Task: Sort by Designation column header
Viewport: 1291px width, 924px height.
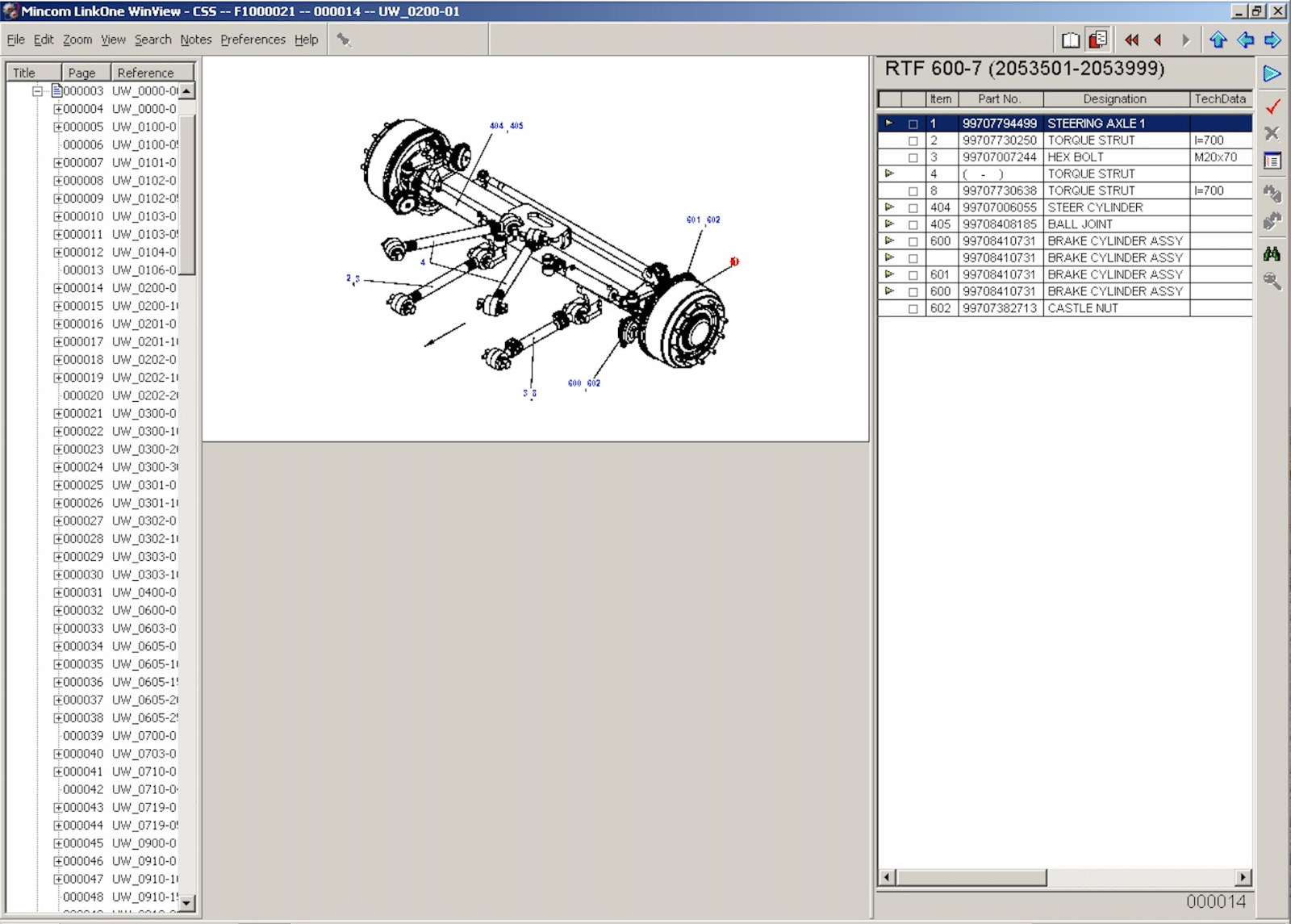Action: (x=1115, y=98)
